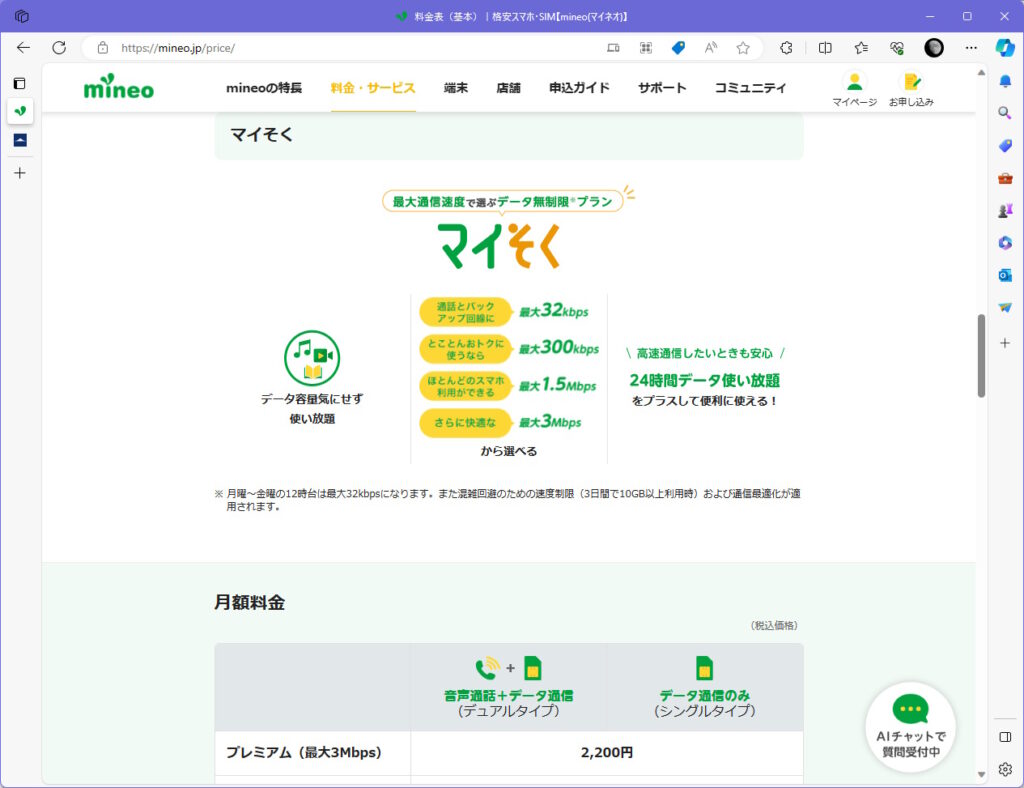
Task: Open AIチャット support bubble
Action: (x=910, y=727)
